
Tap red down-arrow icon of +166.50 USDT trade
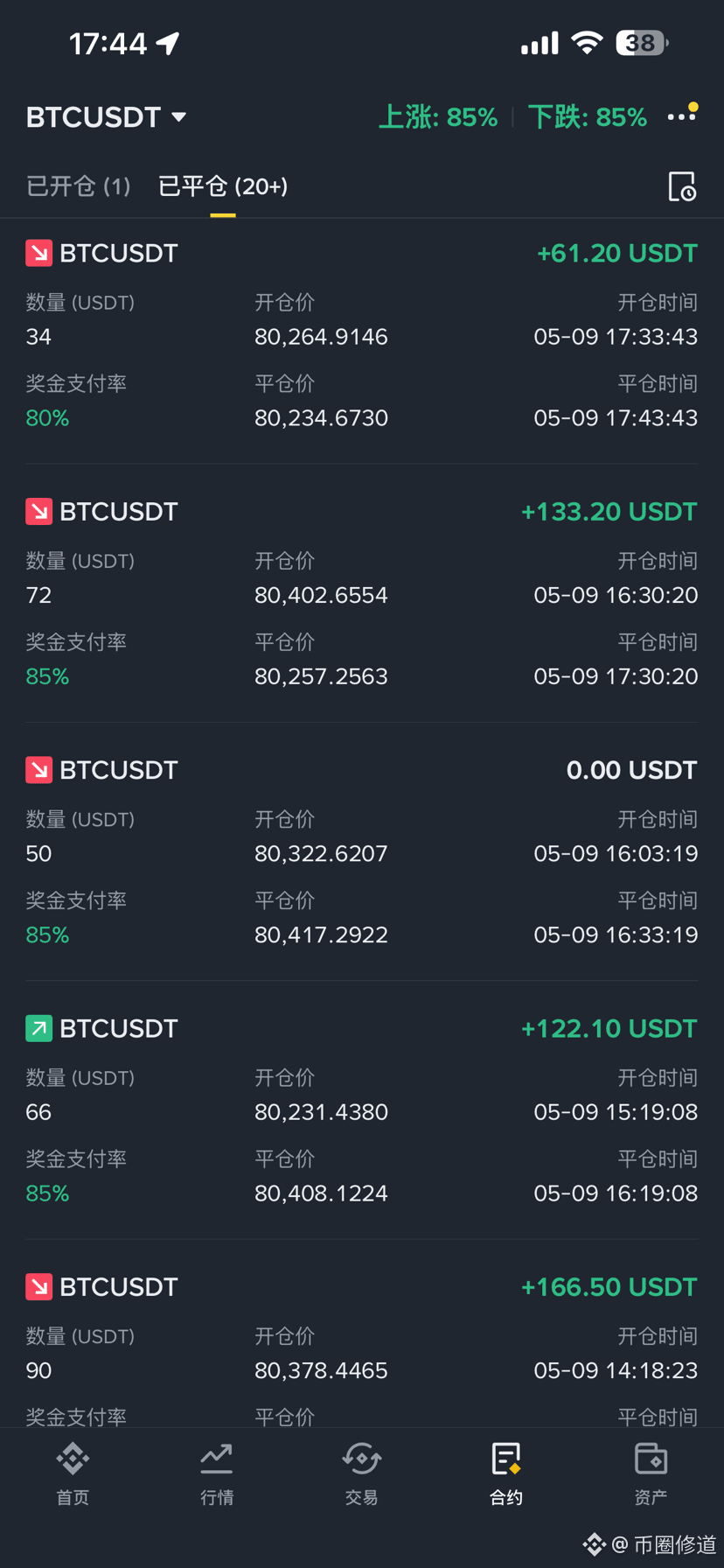[38, 1286]
